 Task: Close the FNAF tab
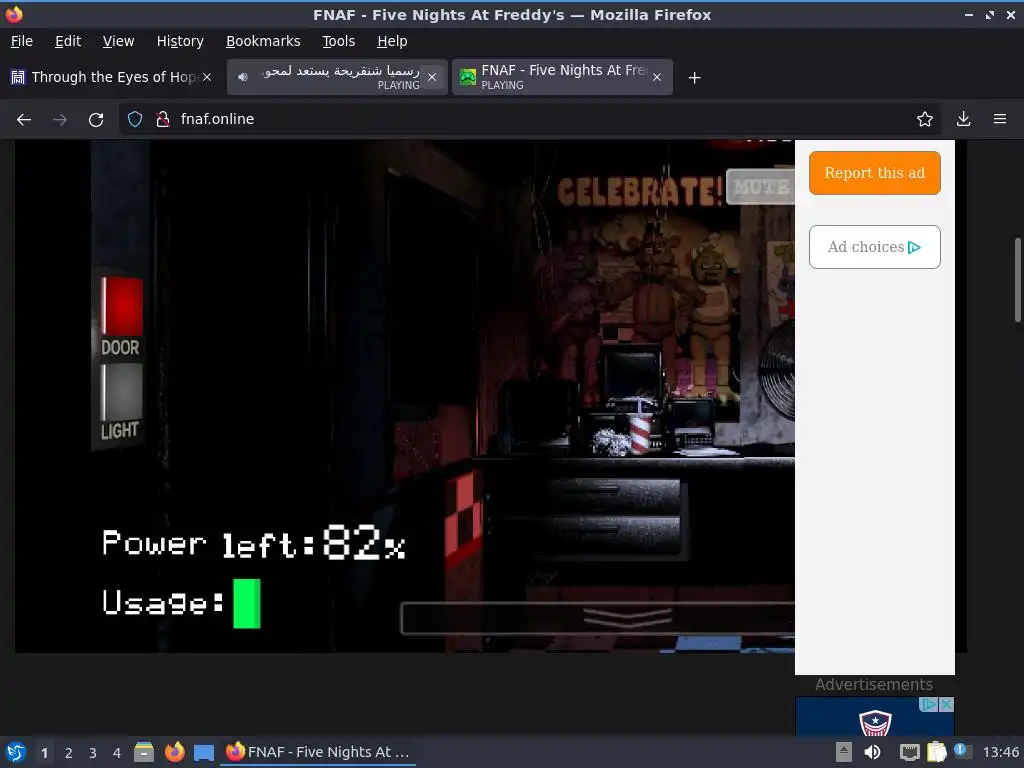click(657, 77)
